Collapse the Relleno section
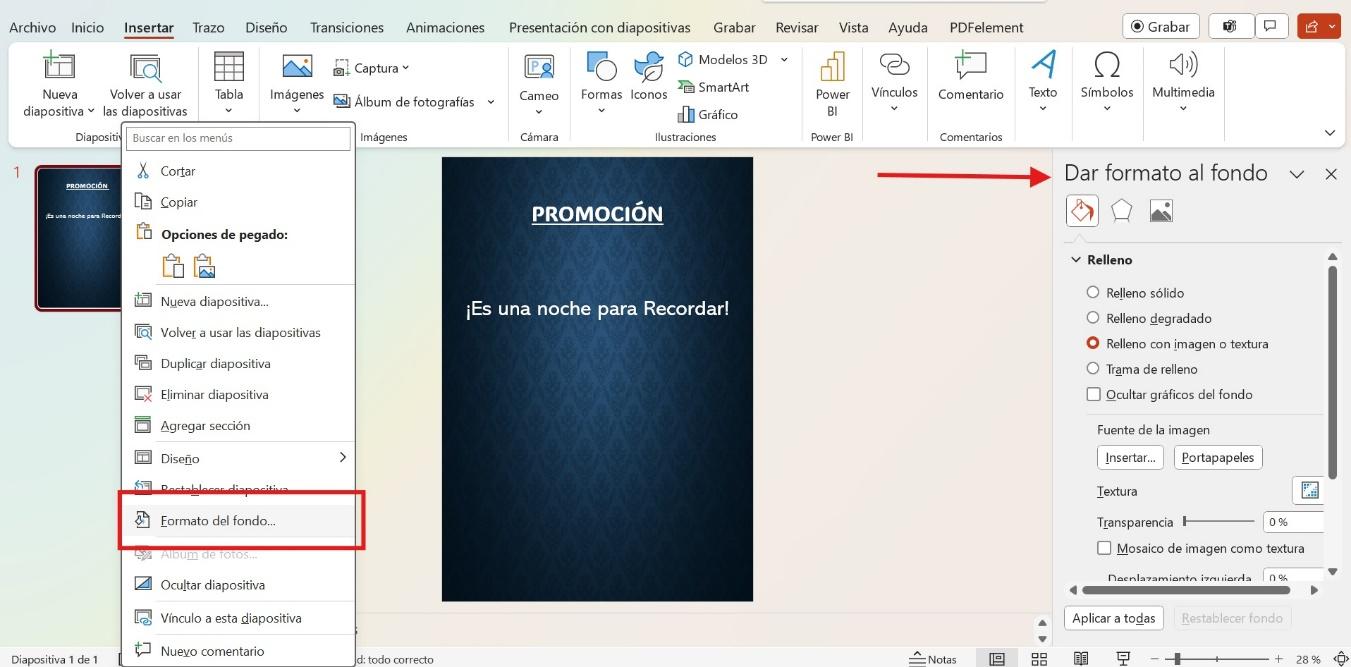1351x667 pixels. coord(1077,259)
